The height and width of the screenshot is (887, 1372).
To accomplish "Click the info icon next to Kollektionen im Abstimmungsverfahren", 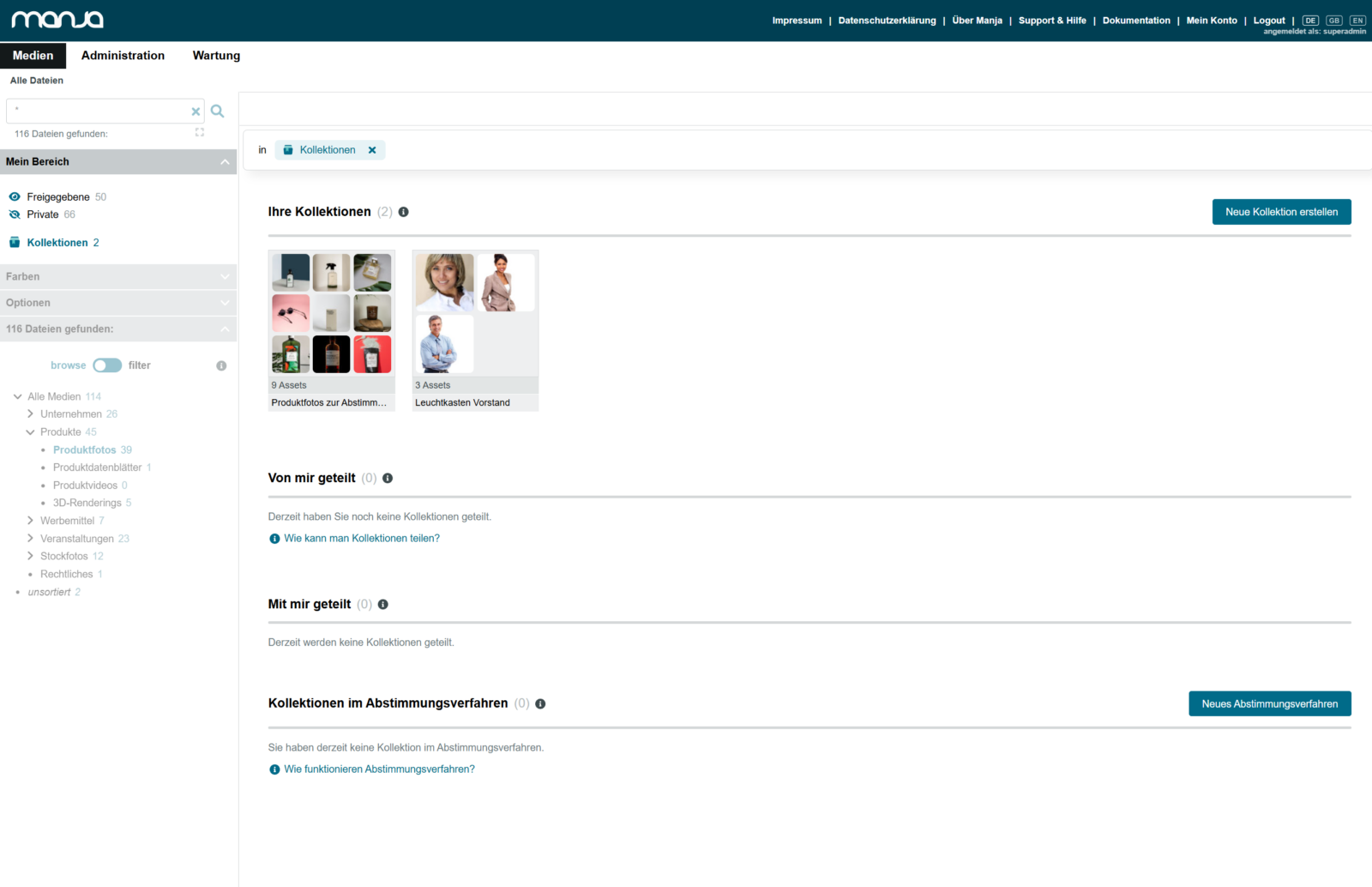I will 540,704.
